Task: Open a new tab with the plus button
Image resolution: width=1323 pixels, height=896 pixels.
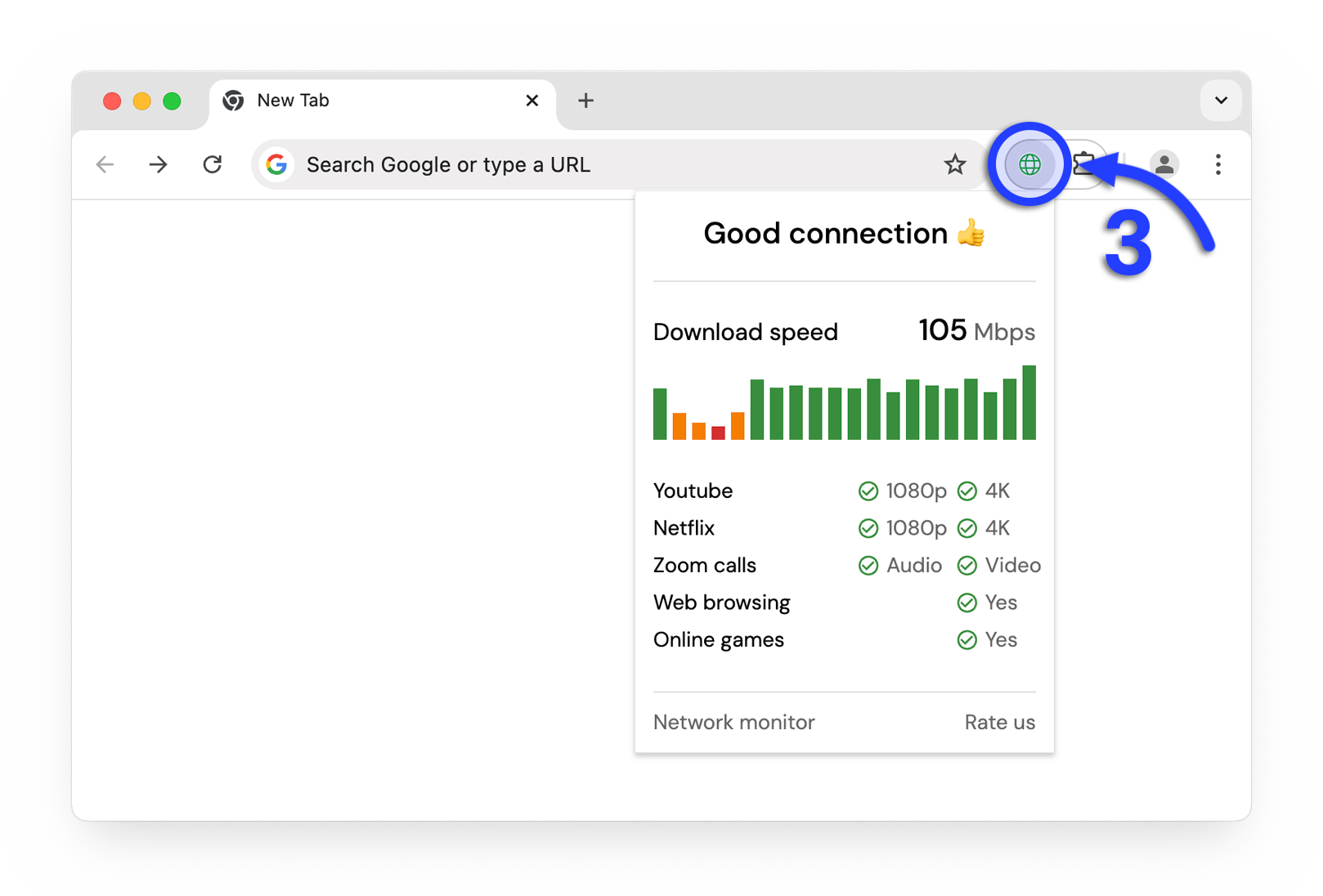Action: pos(585,101)
